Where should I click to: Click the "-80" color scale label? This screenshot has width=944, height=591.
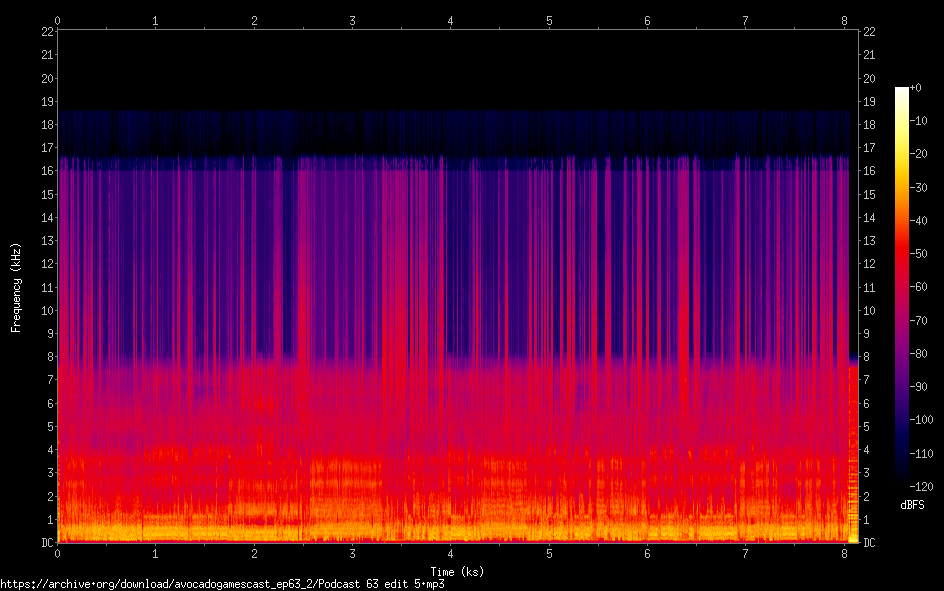click(918, 354)
